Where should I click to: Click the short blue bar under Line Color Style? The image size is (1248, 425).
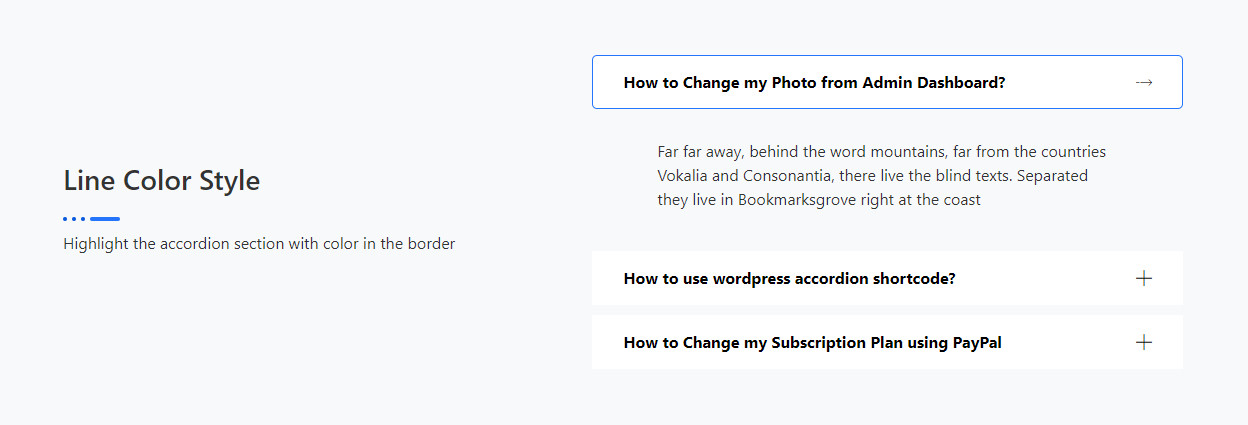point(105,218)
